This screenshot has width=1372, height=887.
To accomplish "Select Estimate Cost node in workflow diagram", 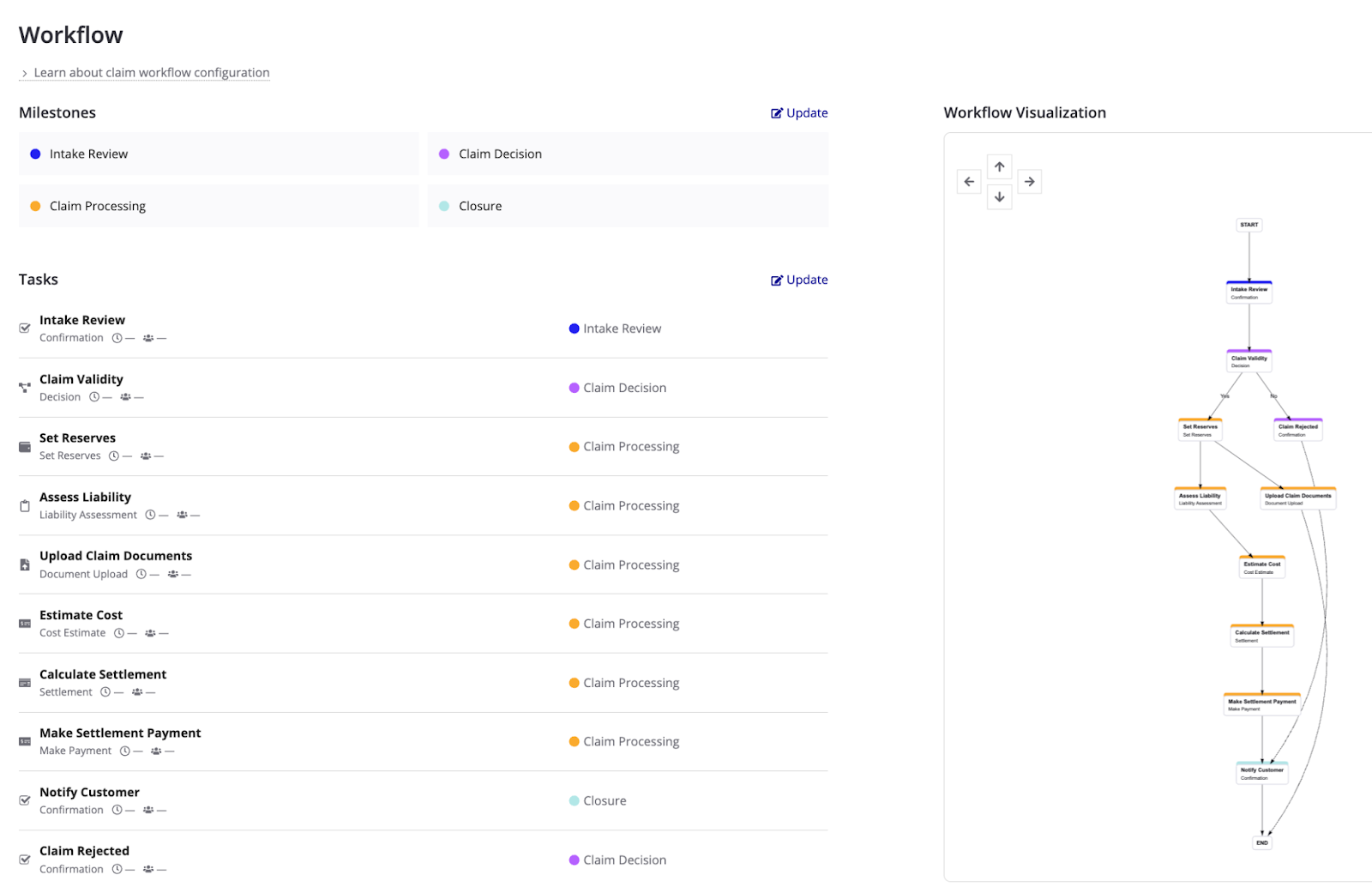I will (x=1262, y=566).
